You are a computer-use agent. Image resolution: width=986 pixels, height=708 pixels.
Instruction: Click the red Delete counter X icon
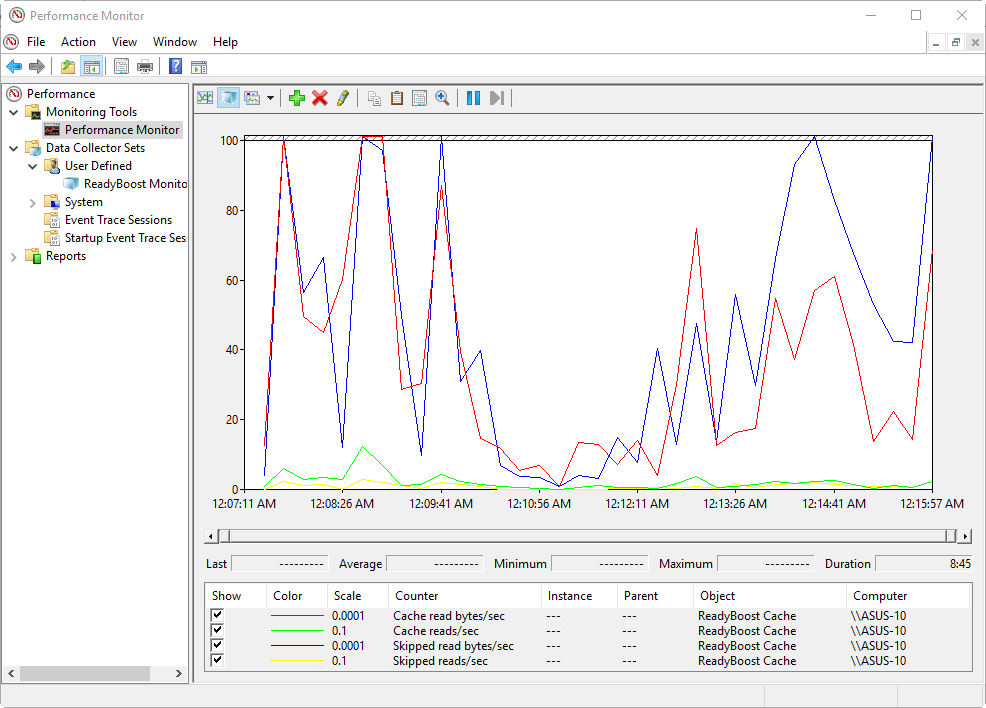(x=320, y=98)
